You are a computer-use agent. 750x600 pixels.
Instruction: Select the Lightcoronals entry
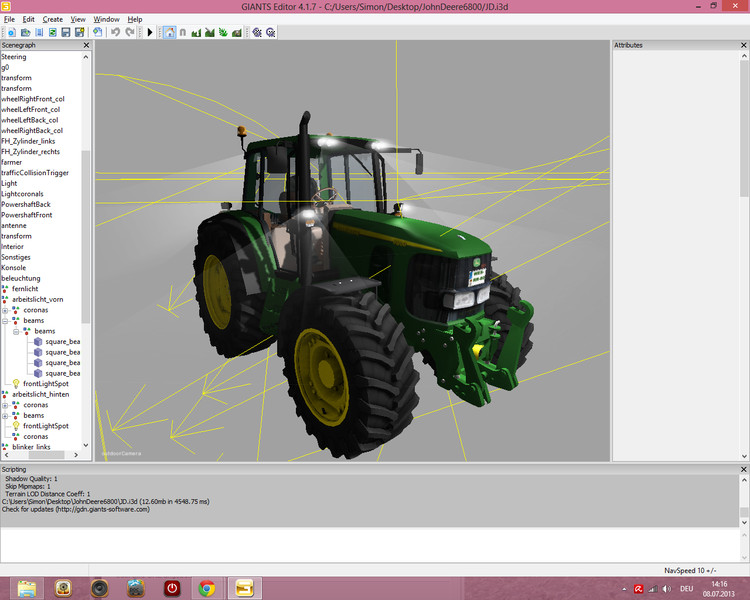[x=22, y=194]
